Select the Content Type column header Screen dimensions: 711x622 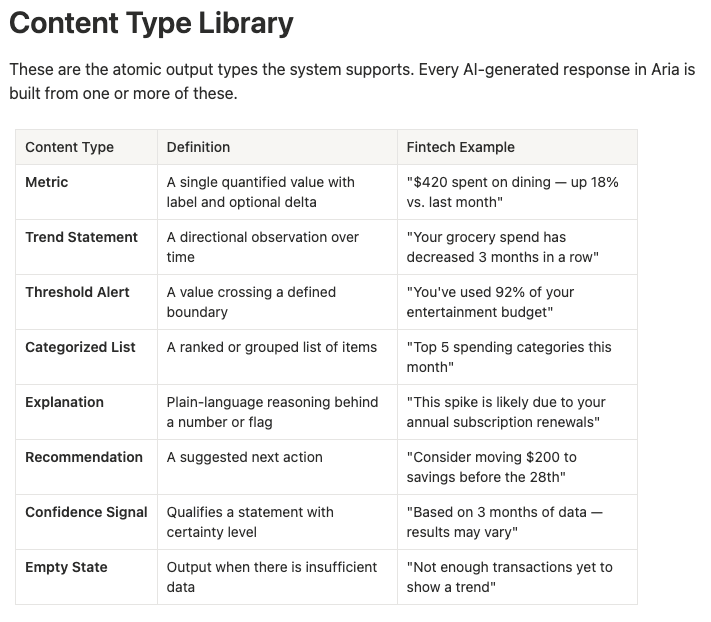click(x=87, y=147)
